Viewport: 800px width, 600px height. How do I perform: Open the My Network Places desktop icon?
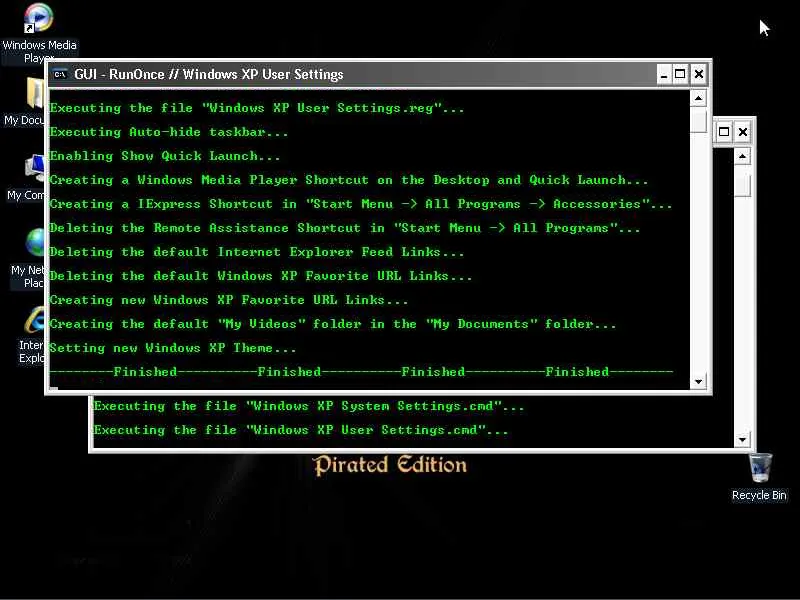tap(35, 242)
